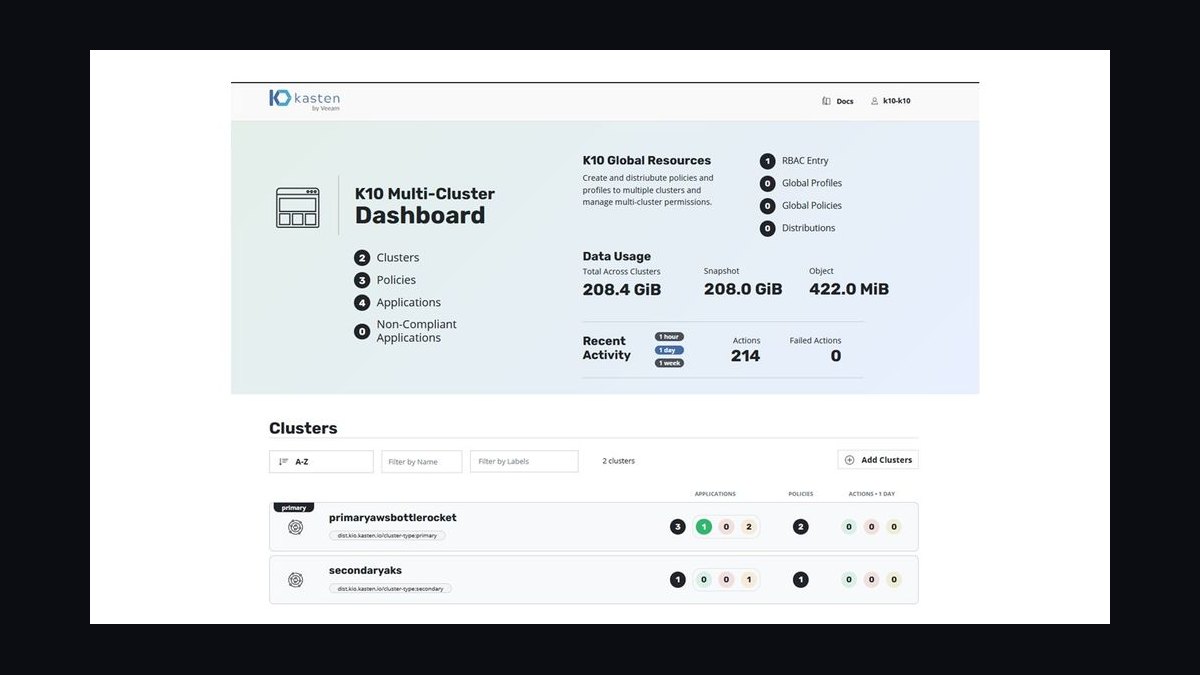Click secondaryaks yellow actions badge
This screenshot has height=675, width=1200.
point(894,580)
